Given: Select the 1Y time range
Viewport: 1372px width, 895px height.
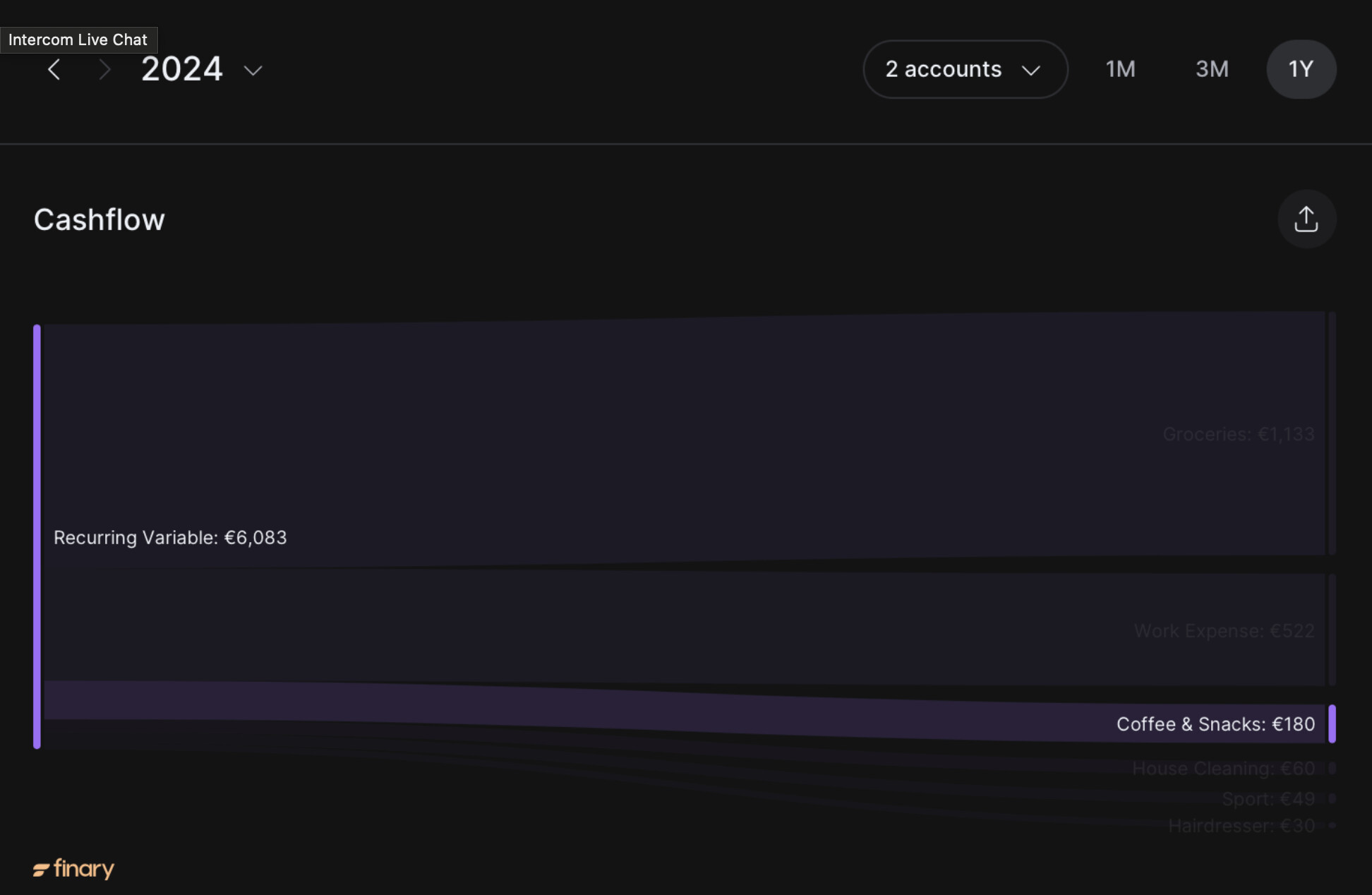Looking at the screenshot, I should tap(1301, 69).
